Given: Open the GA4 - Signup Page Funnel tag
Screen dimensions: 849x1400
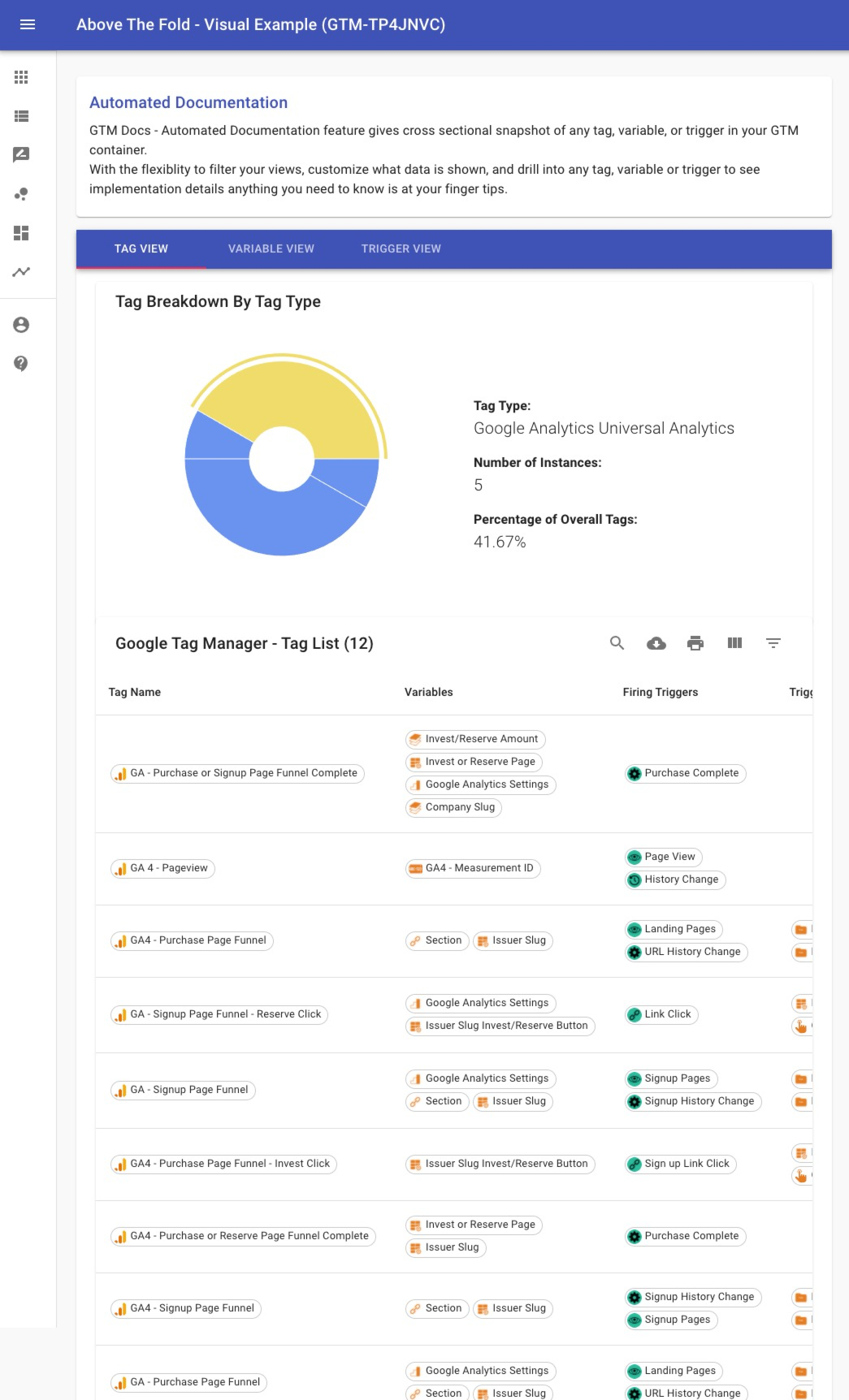Looking at the screenshot, I should pyautogui.click(x=185, y=1308).
